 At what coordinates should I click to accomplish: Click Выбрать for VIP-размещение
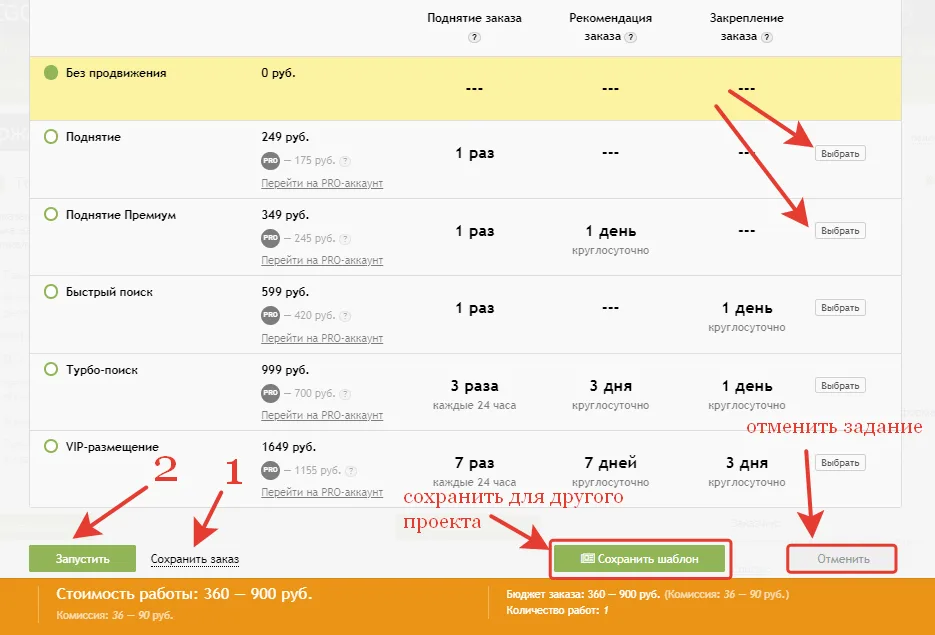[x=839, y=462]
